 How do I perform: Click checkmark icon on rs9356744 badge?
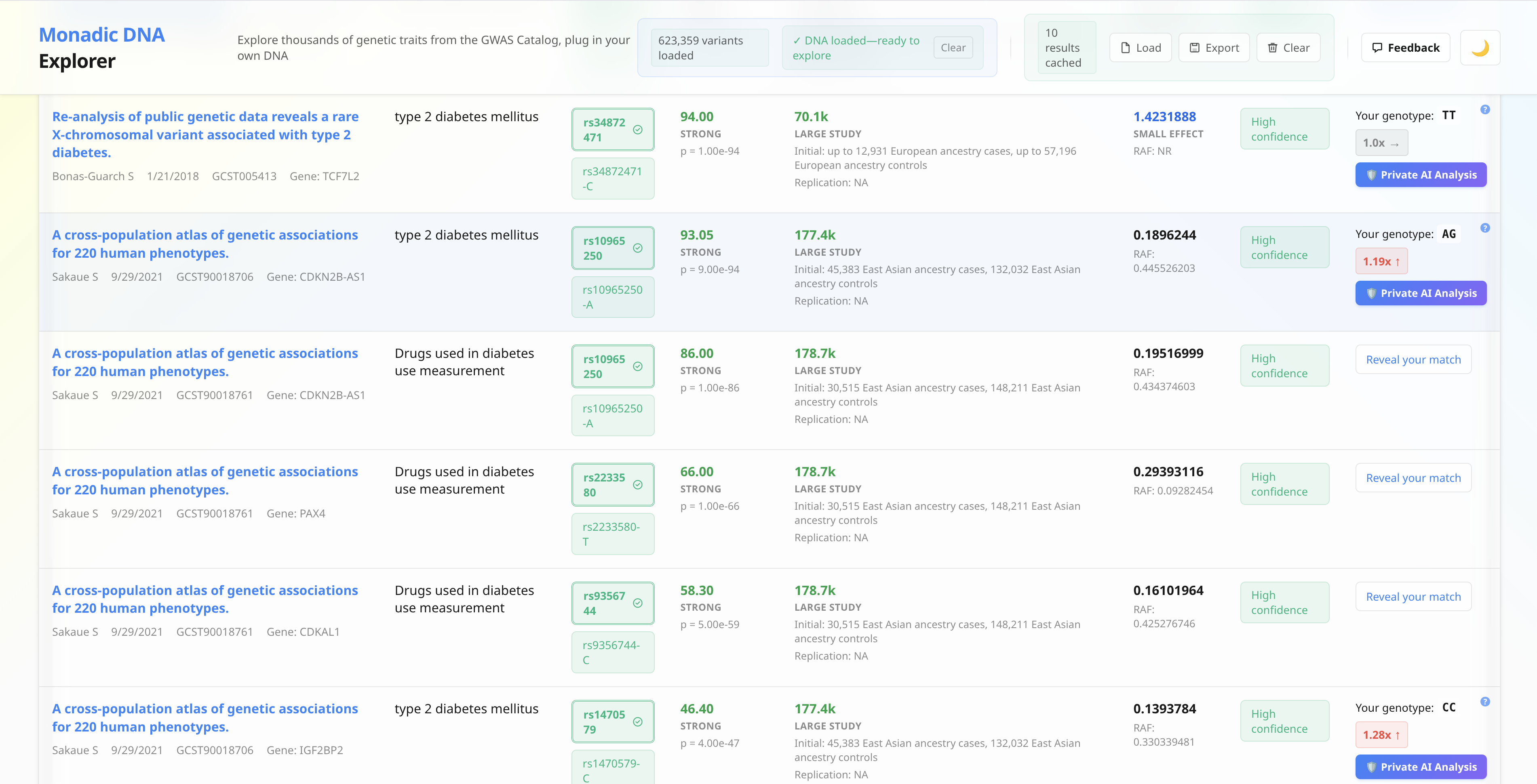tap(637, 603)
